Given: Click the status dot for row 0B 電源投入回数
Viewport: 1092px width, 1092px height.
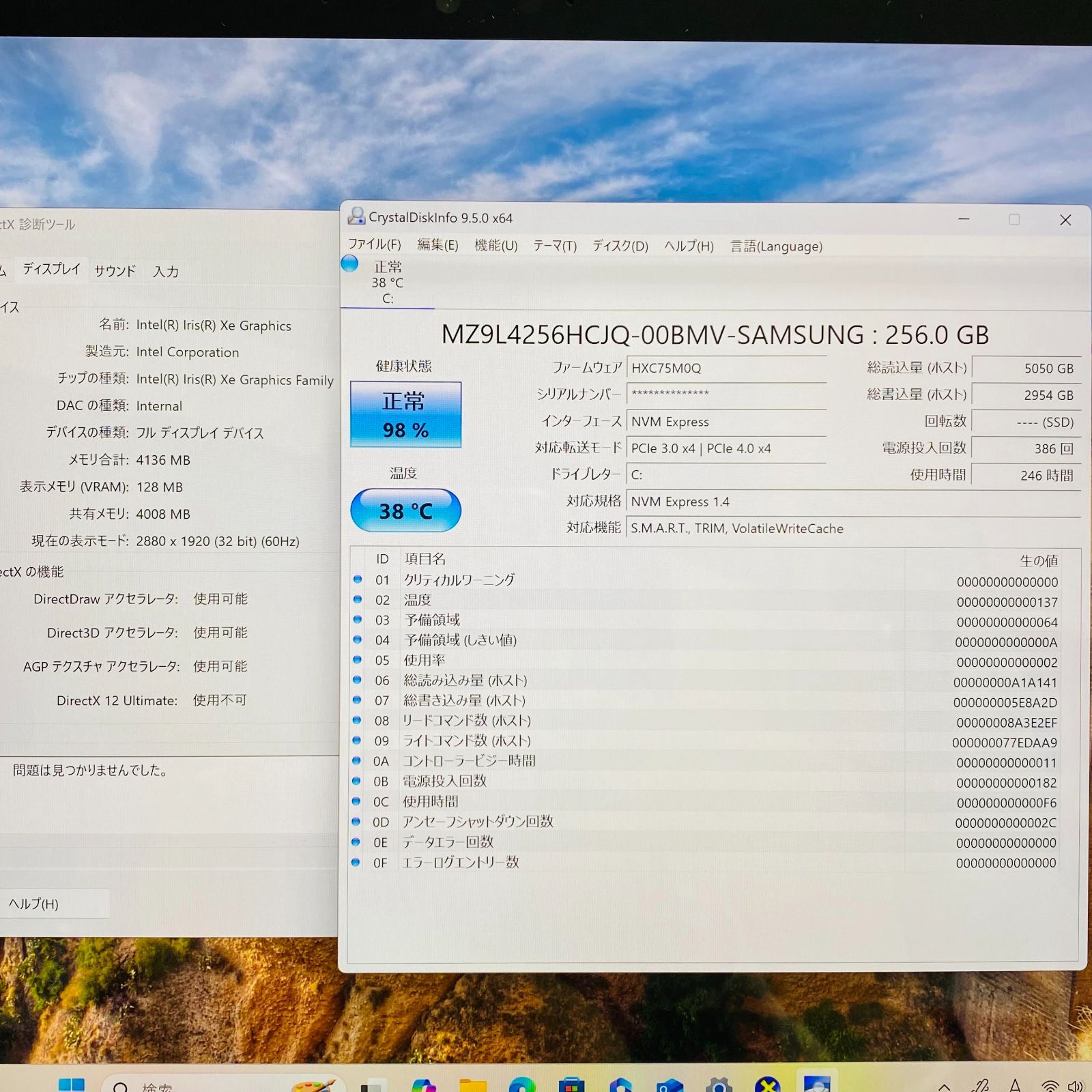Looking at the screenshot, I should [x=356, y=781].
